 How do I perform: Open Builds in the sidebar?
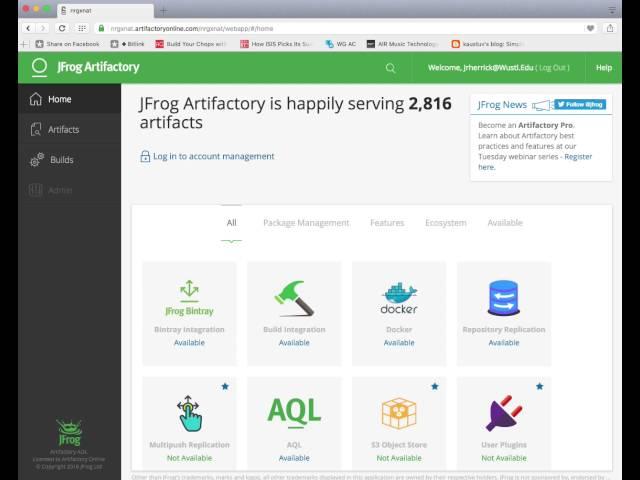pos(69,160)
